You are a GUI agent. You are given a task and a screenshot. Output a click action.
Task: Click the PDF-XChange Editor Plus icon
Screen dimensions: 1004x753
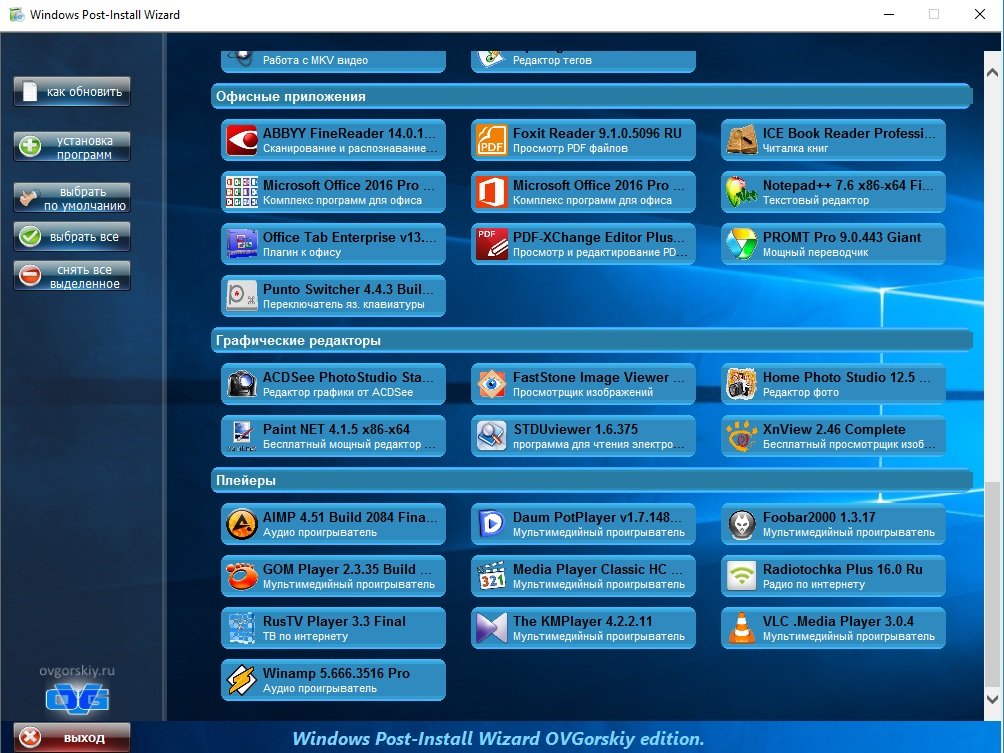pos(492,244)
